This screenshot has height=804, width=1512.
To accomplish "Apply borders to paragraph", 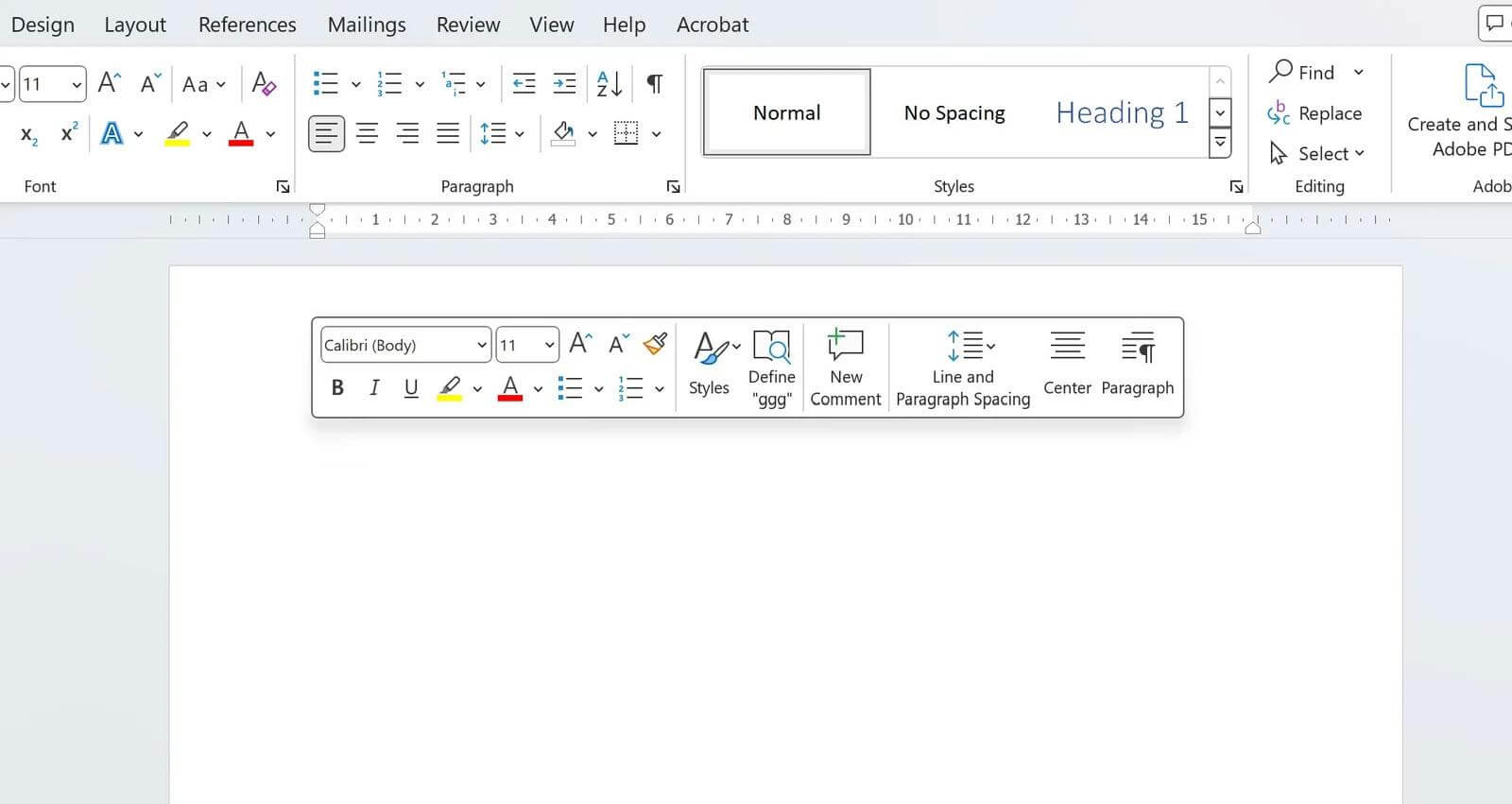I will [x=626, y=133].
